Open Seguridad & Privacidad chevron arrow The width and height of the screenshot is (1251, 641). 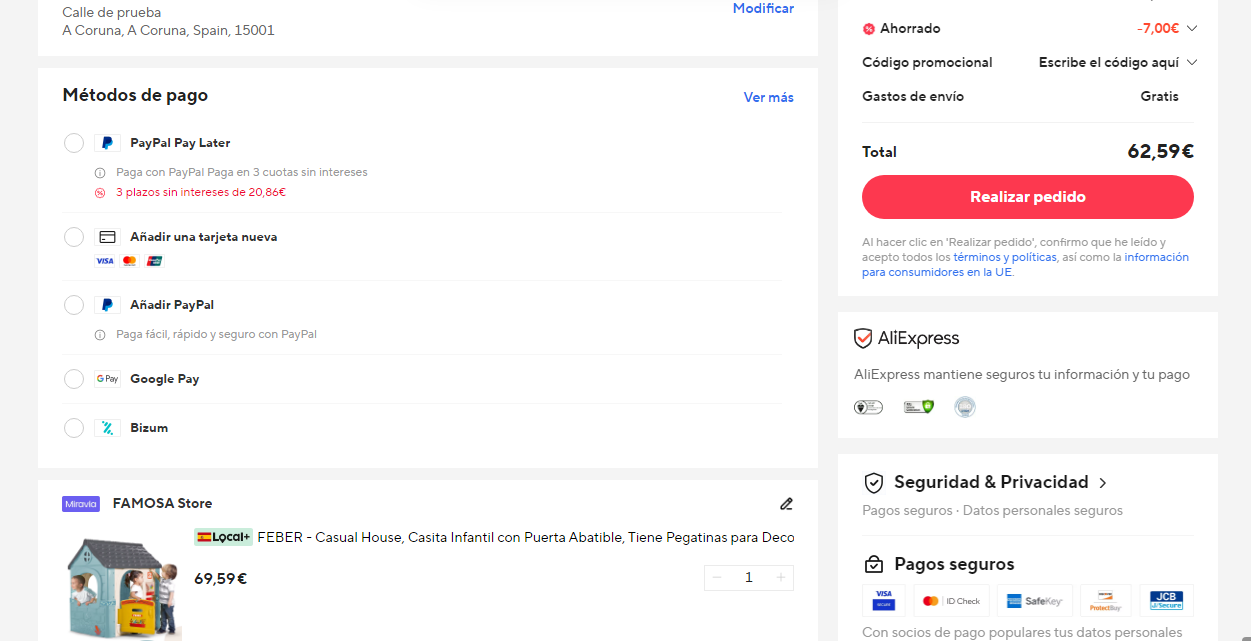(1103, 483)
